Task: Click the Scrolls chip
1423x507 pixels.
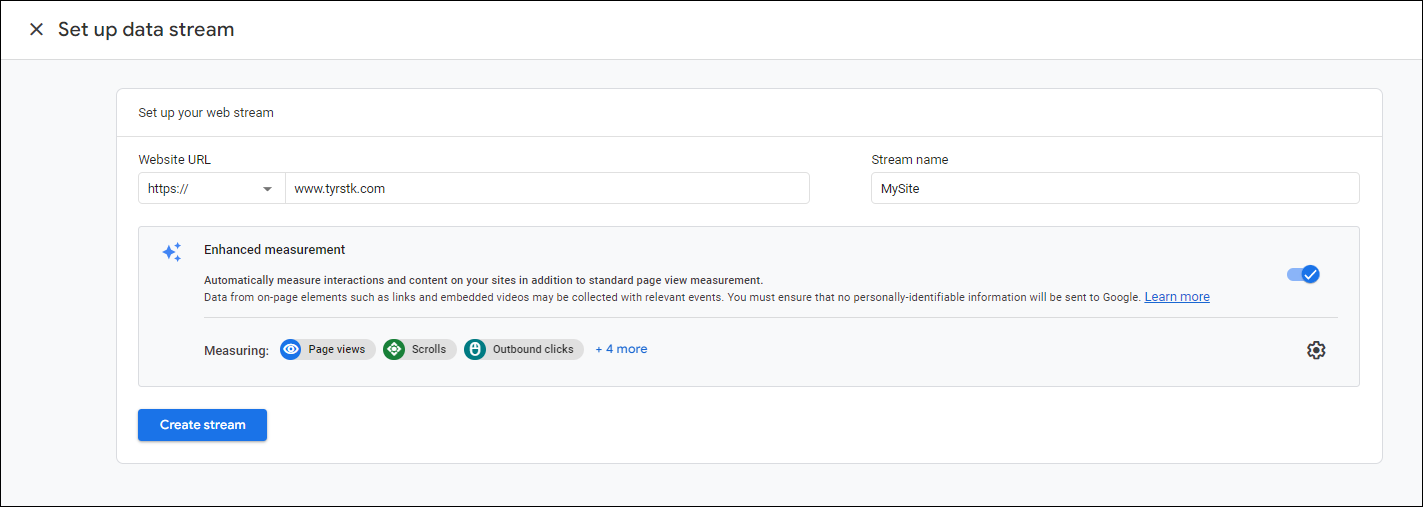Action: 420,349
